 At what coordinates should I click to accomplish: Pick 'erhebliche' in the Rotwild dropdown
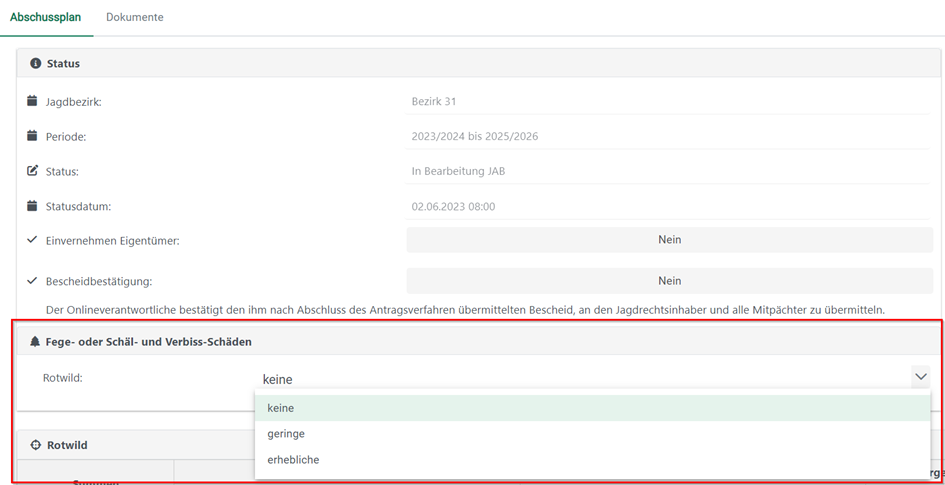(x=293, y=460)
